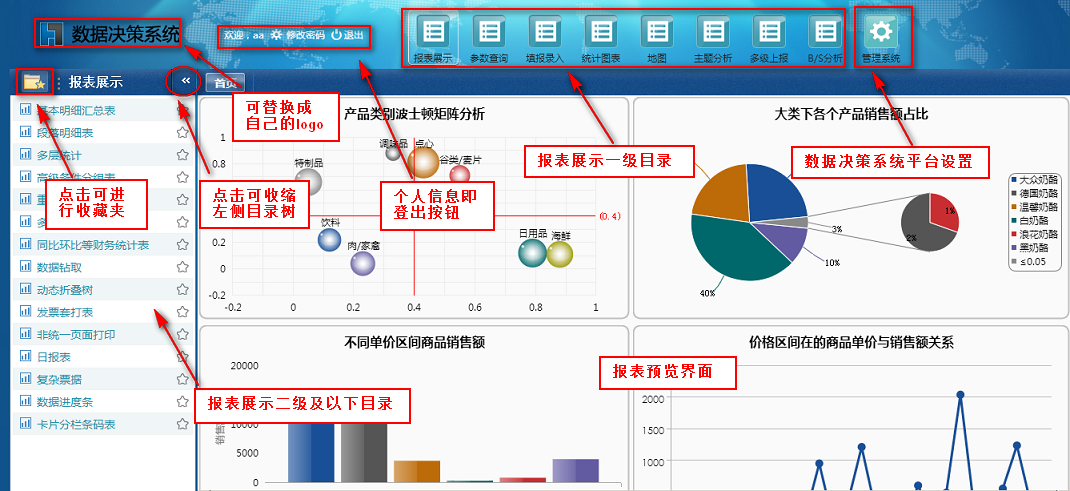Open 卡片分栏条码表 report

pos(76,424)
